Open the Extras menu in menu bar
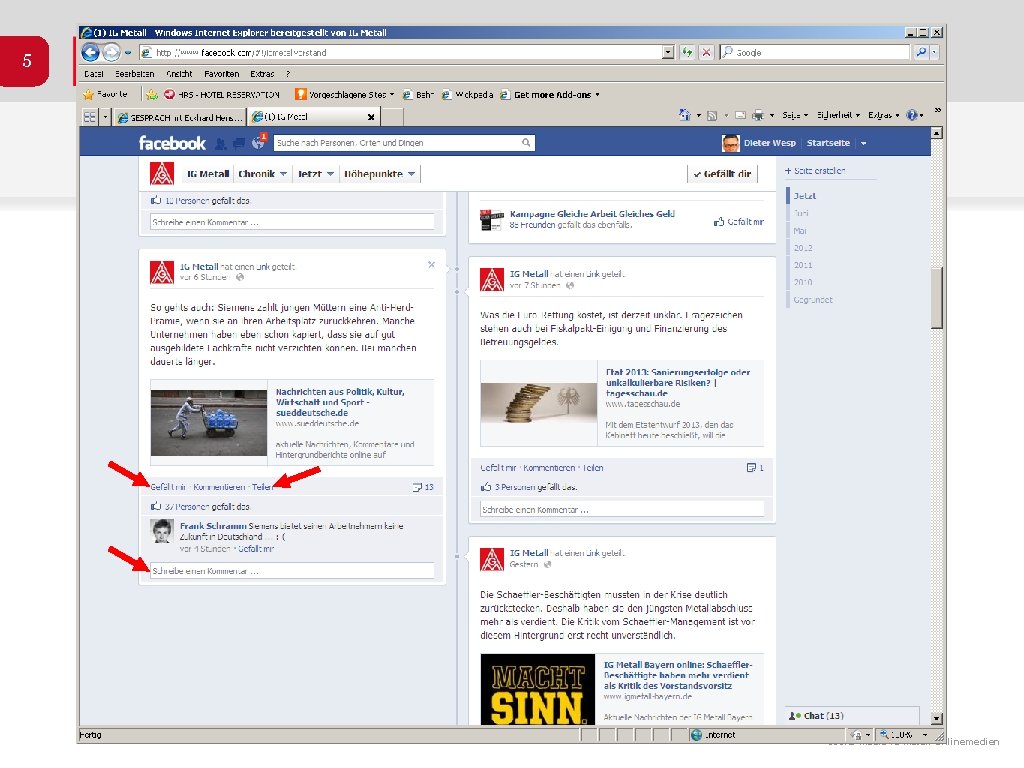Screen dimensions: 1024x768 [x=262, y=74]
